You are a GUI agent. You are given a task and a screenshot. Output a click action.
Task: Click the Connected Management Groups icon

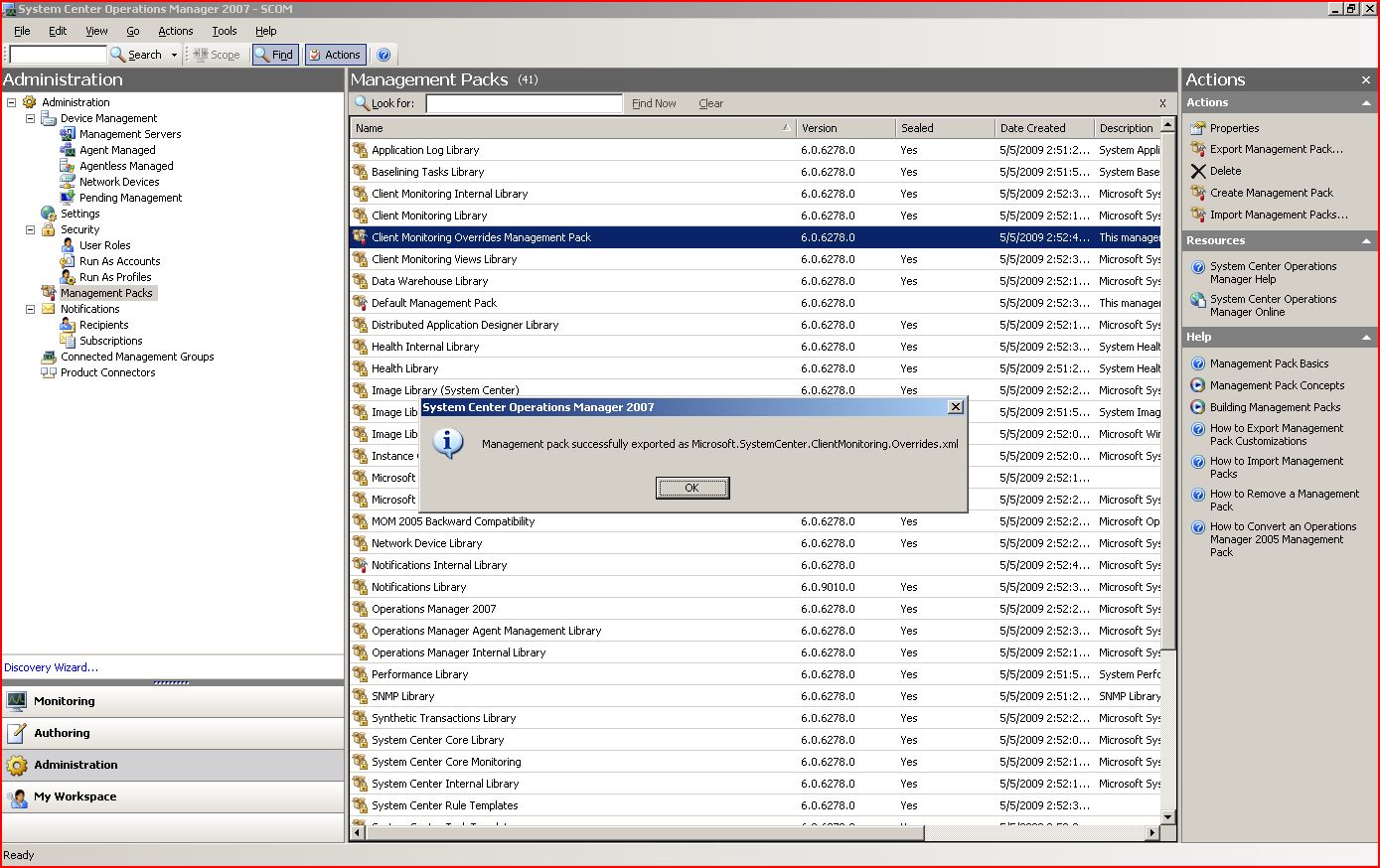click(49, 357)
